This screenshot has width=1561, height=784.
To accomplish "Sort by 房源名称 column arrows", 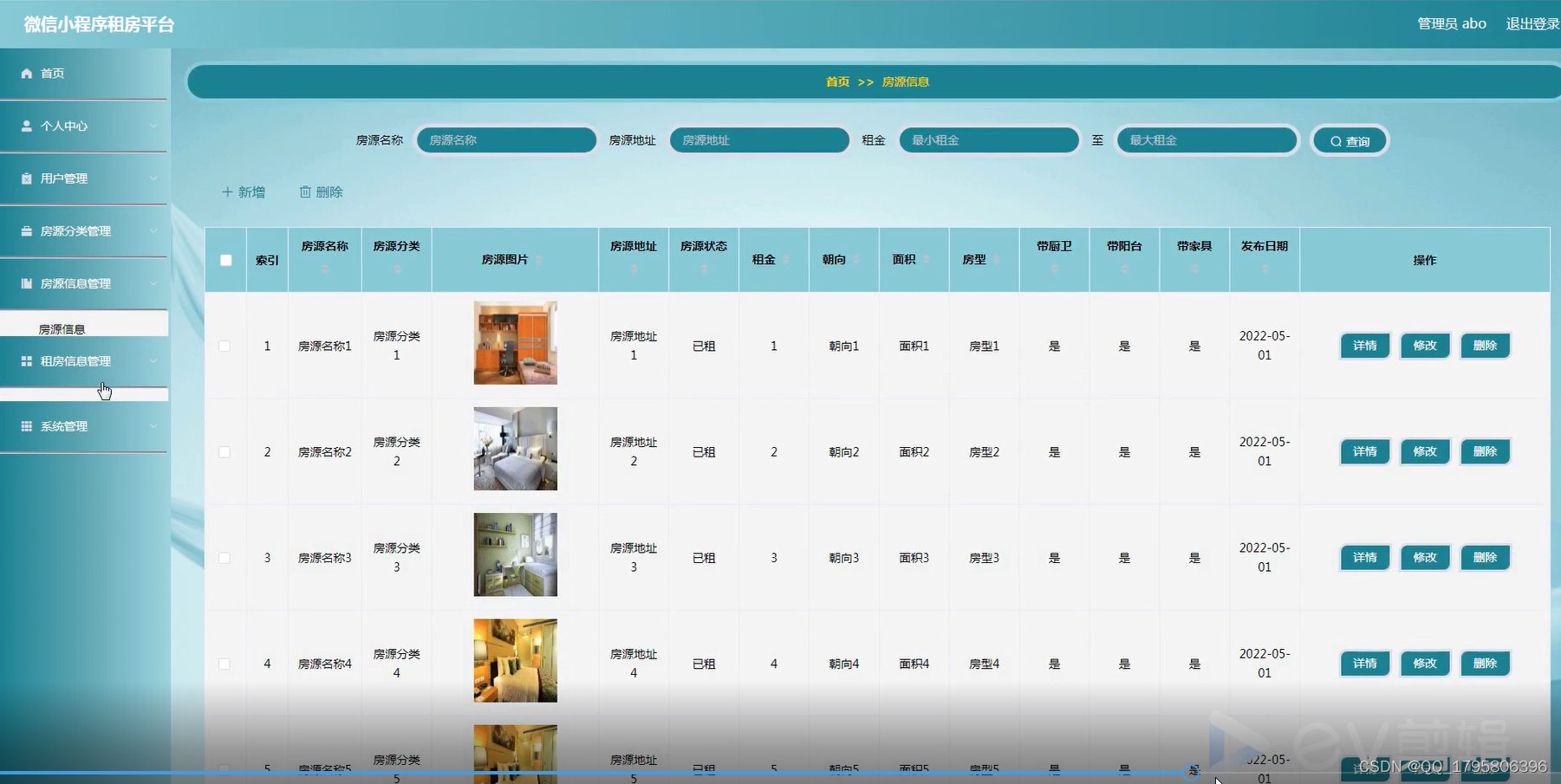I will click(x=325, y=269).
